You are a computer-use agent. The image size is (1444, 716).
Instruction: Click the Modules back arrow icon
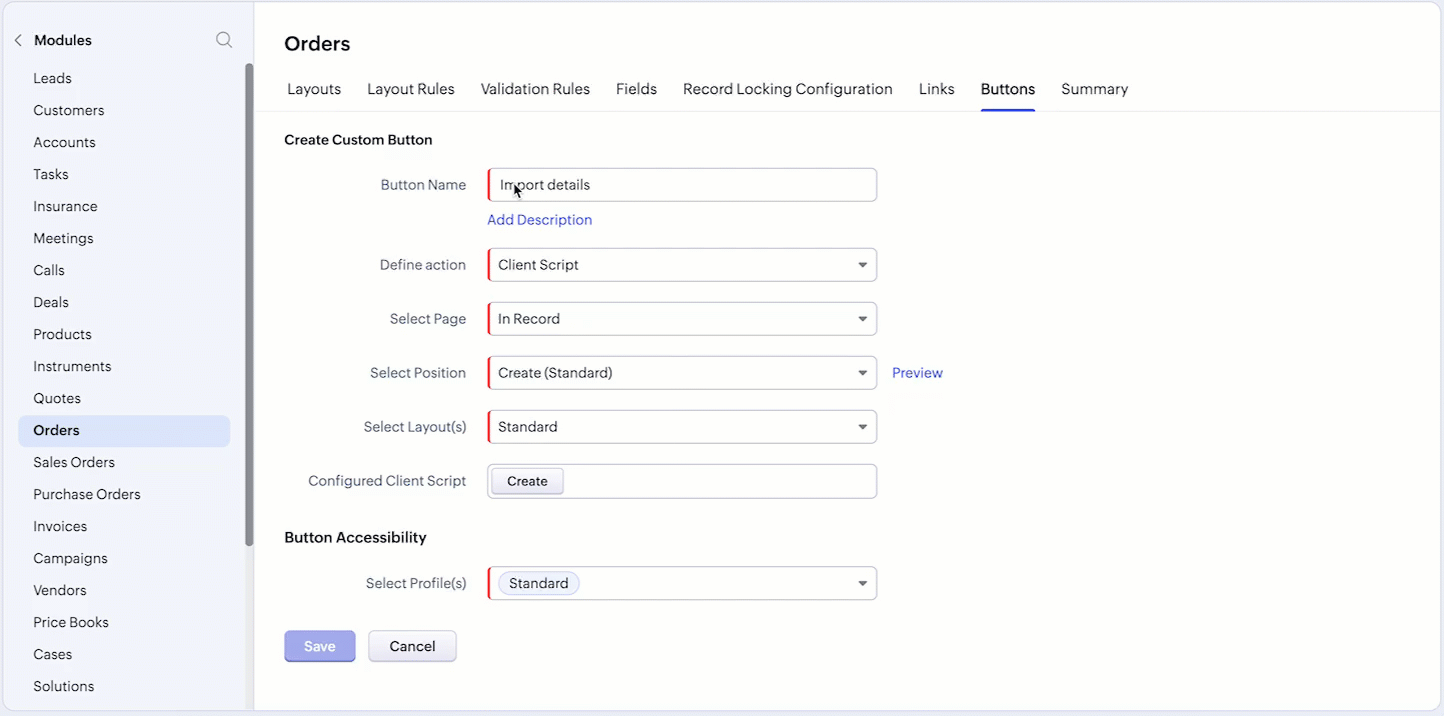click(18, 40)
